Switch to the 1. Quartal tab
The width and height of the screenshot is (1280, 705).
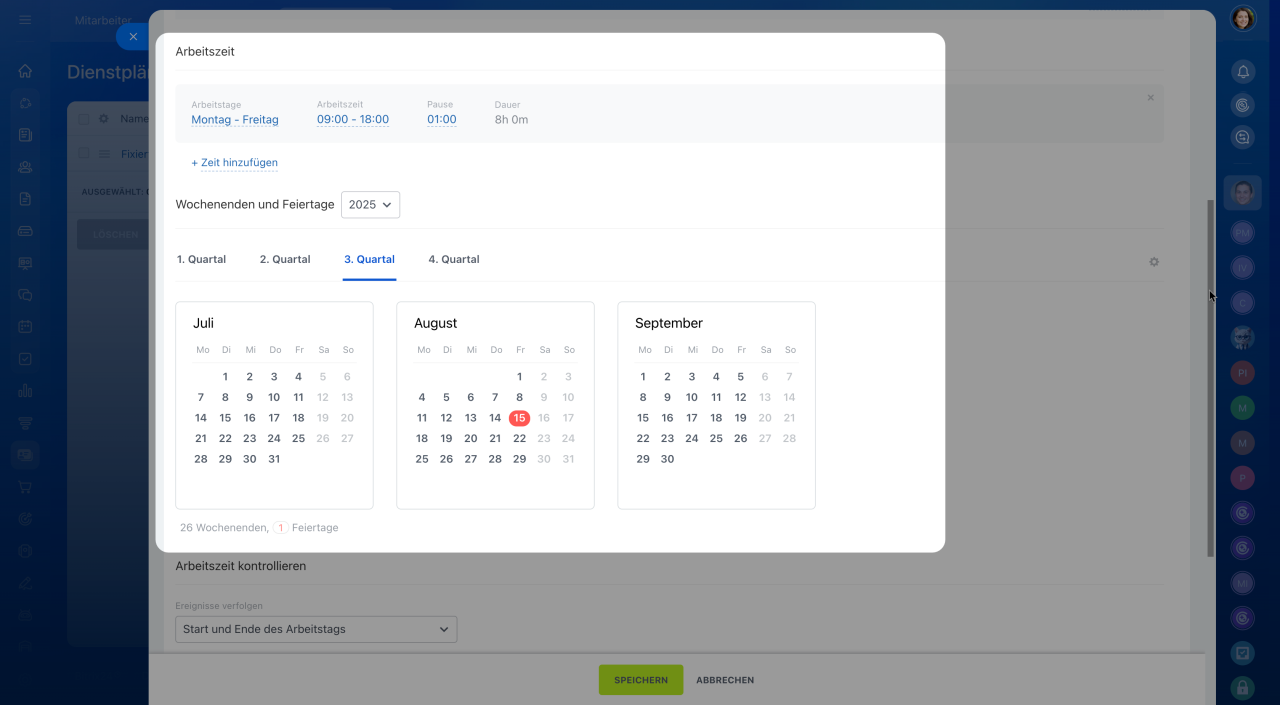[201, 259]
